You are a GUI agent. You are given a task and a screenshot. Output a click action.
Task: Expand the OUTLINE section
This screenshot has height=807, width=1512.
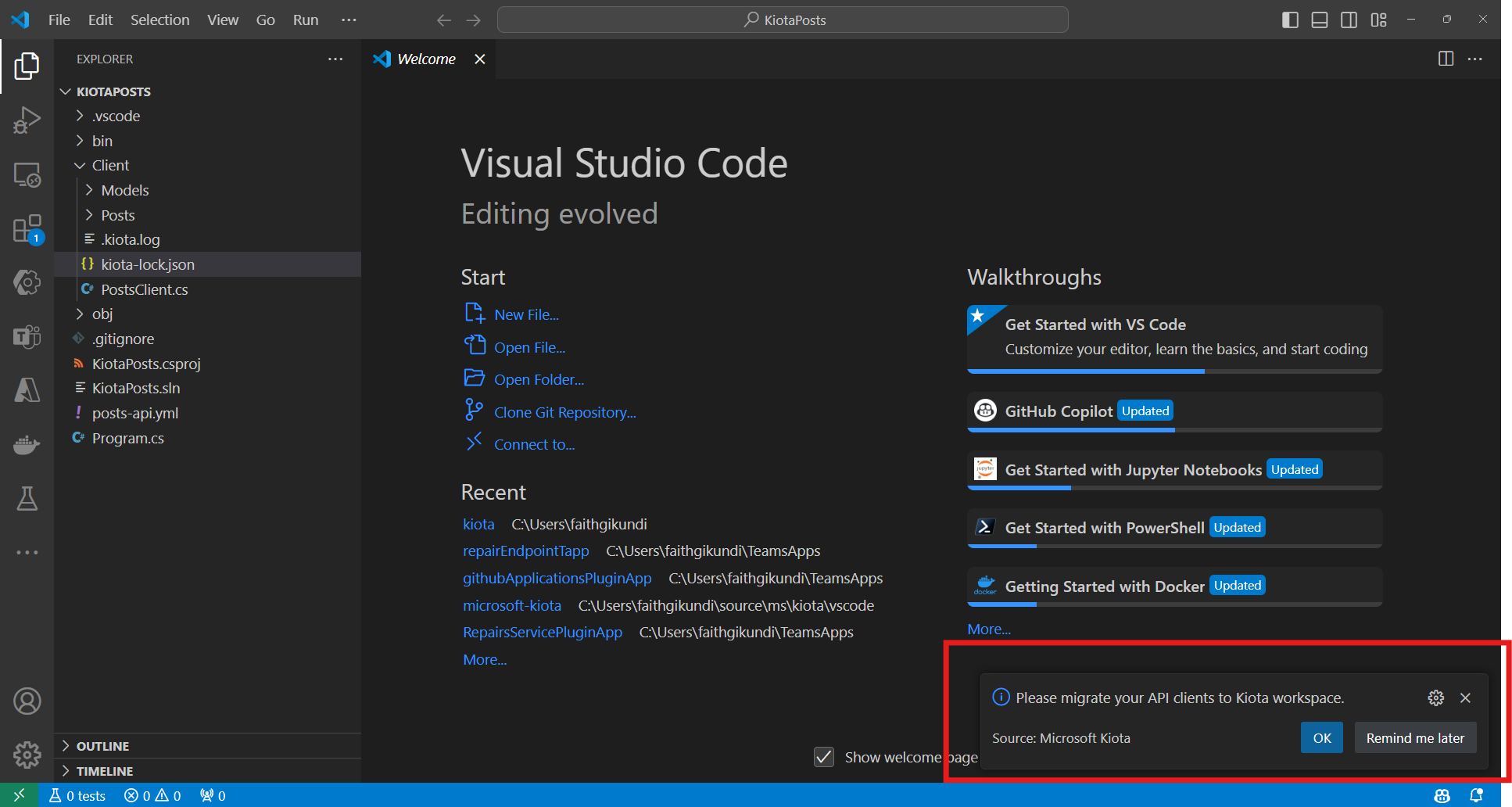[x=207, y=746]
